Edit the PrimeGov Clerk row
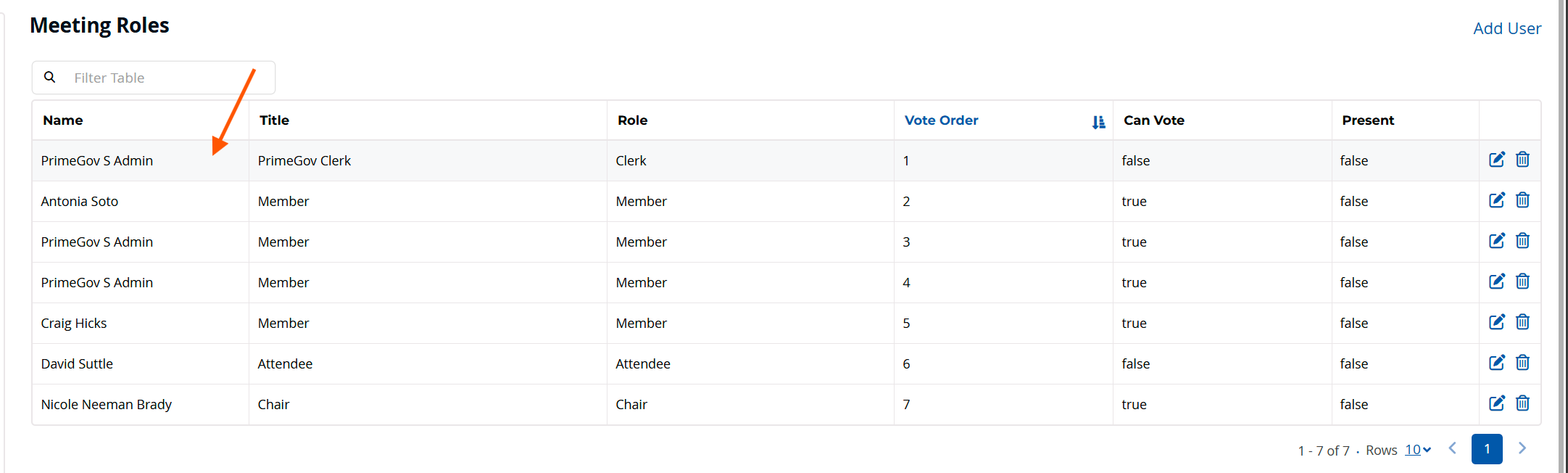 coord(1497,160)
